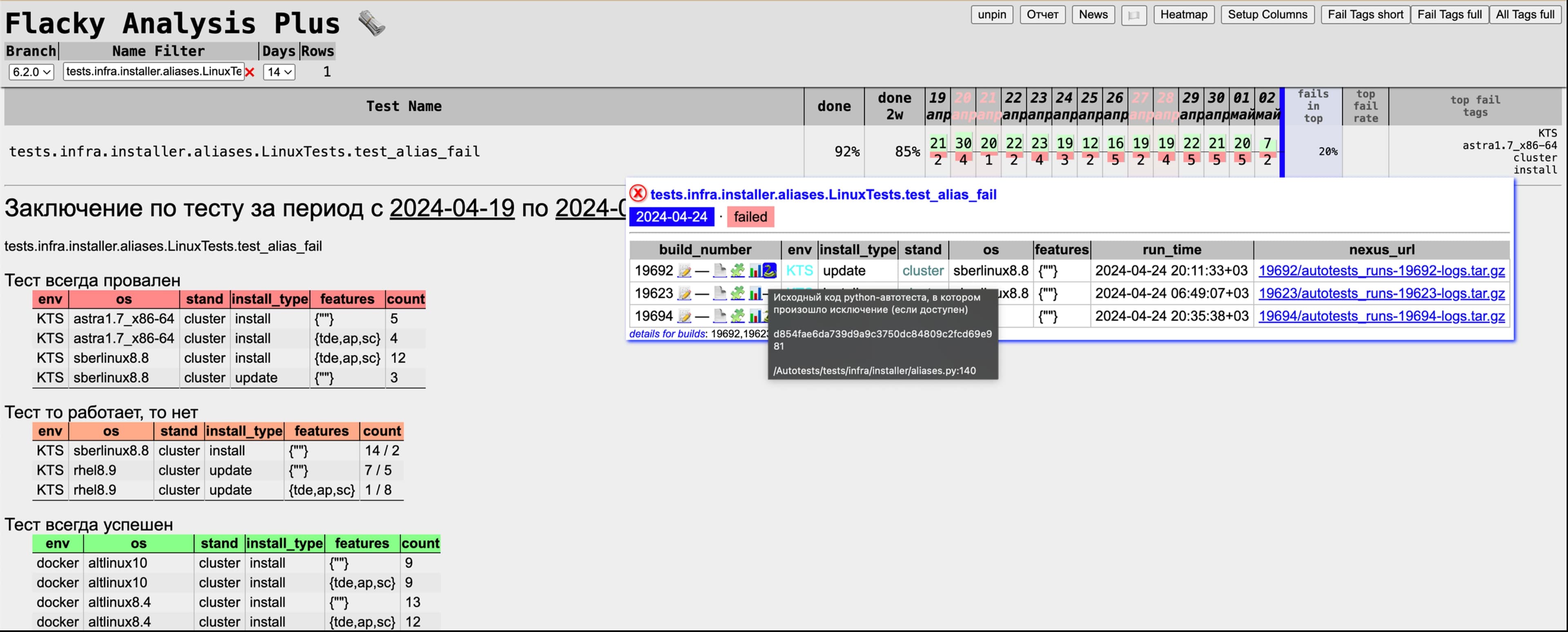This screenshot has height=632, width=1568.
Task: Select the All Tags full tab
Action: [x=1525, y=15]
